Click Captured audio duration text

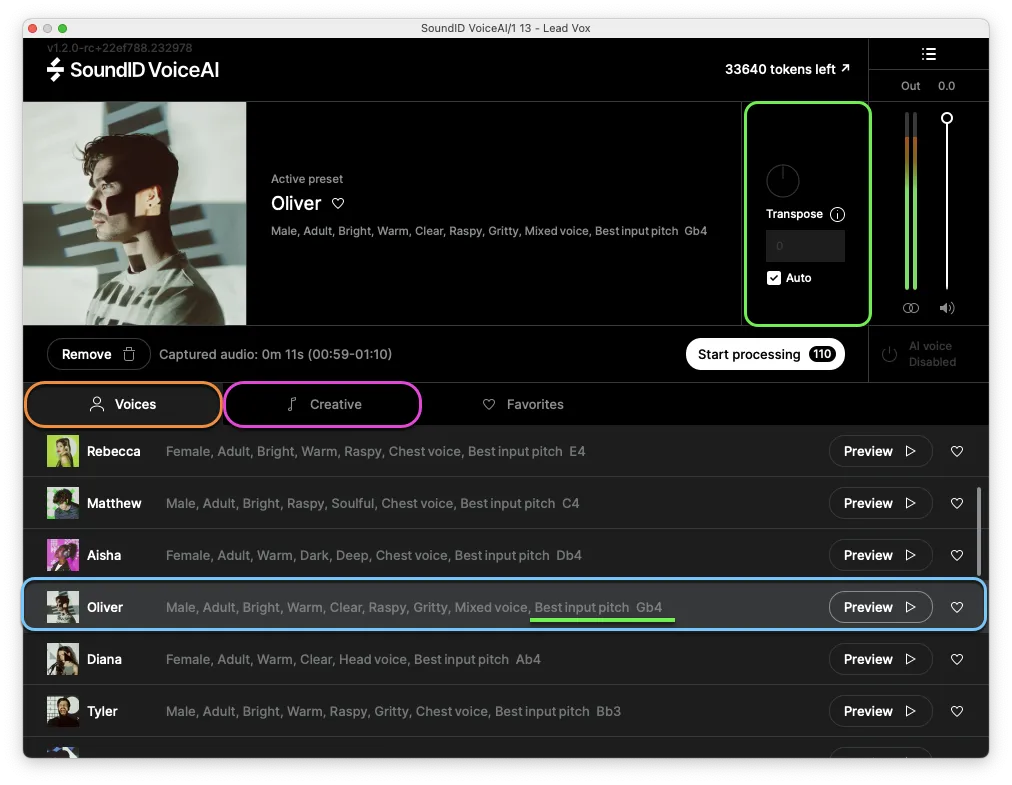[x=276, y=354]
